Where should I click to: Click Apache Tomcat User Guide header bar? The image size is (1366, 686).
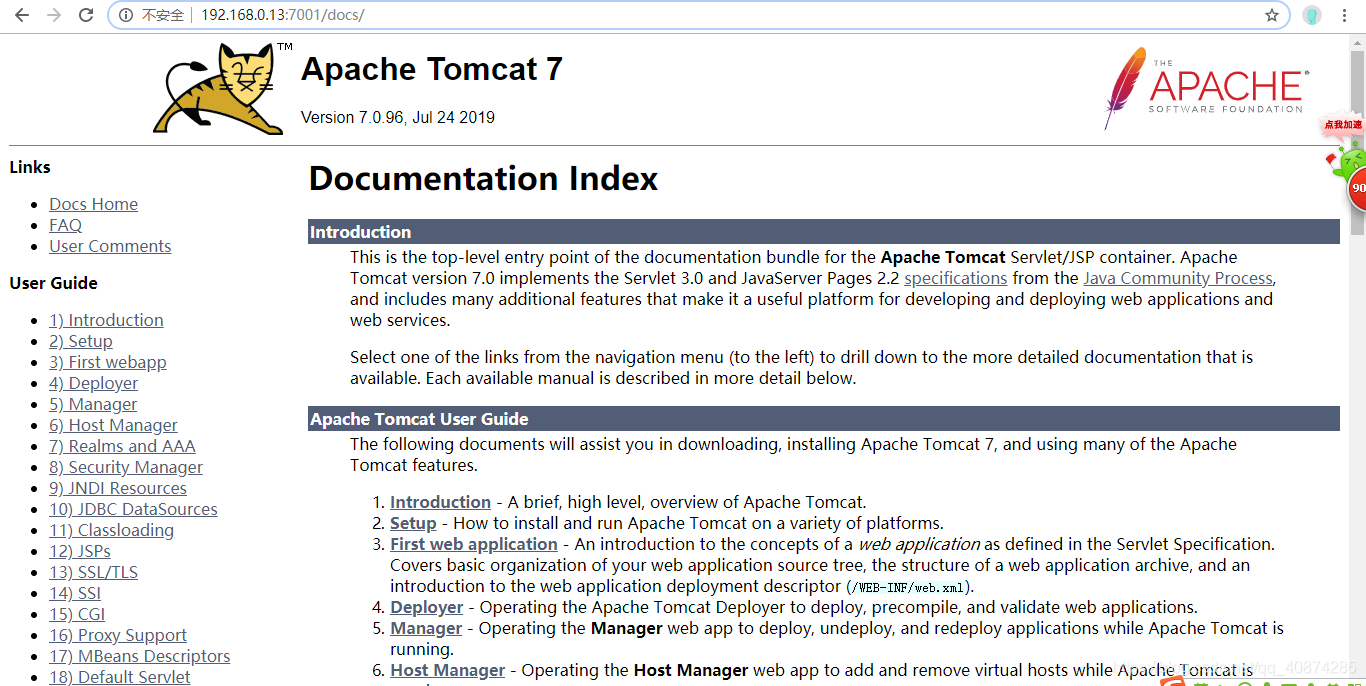823,419
